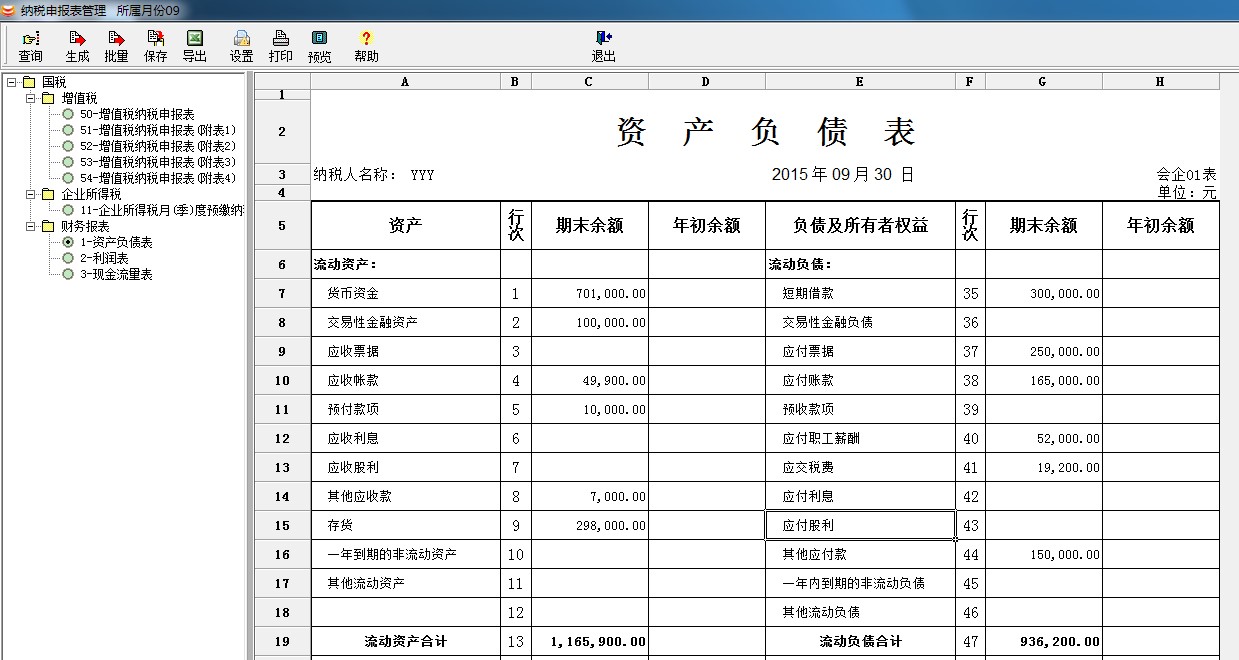Click the 100,000.00 amount cell

point(589,322)
